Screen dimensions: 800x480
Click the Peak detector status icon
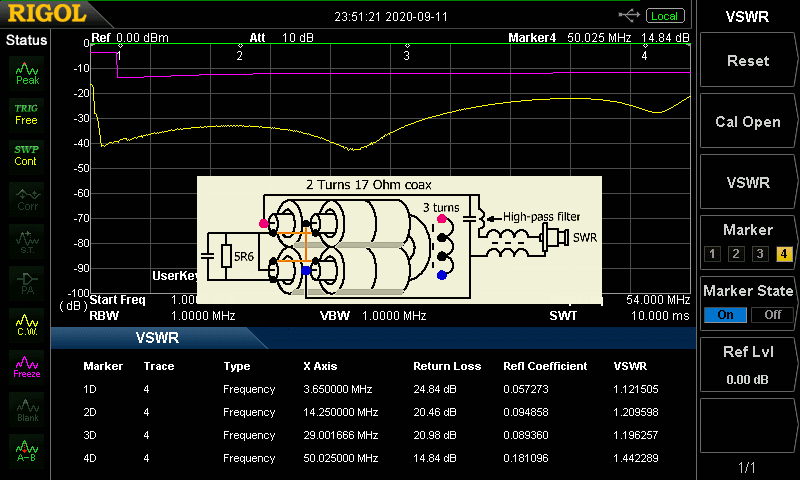27,73
